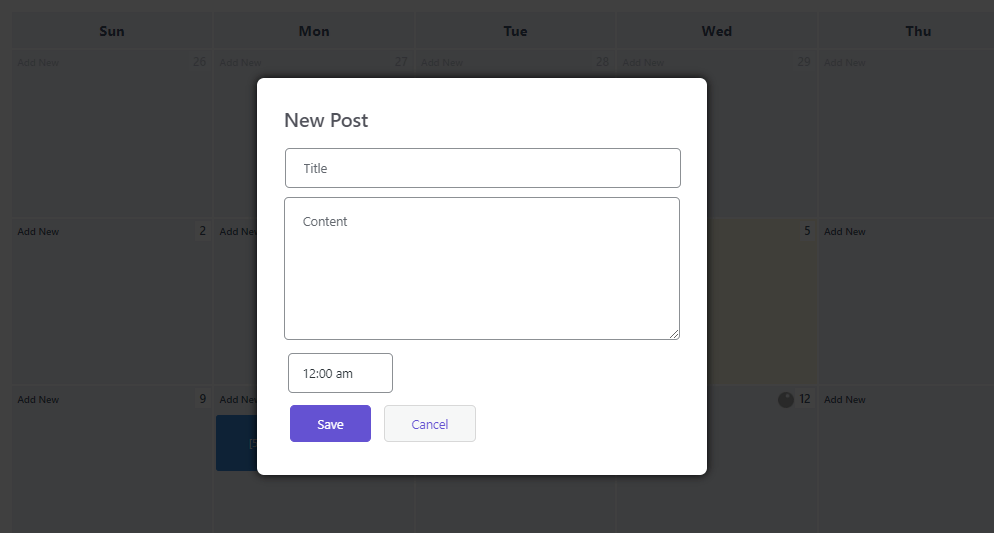Select the highlighted Wednesday 5 cell
The image size is (994, 533).
[x=760, y=300]
